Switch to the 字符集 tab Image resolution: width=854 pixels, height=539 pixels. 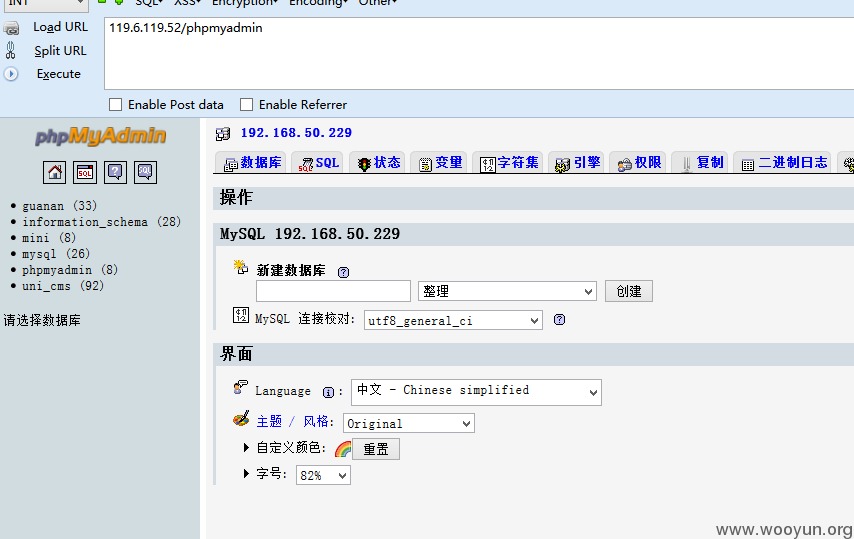tap(508, 163)
